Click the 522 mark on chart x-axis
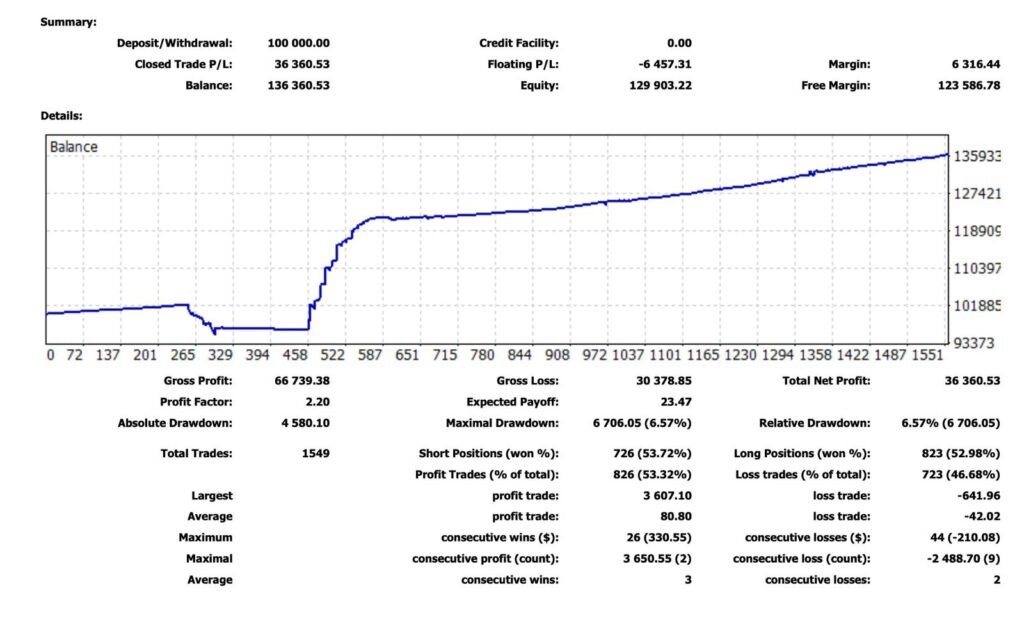The height and width of the screenshot is (628, 1024). (x=332, y=355)
